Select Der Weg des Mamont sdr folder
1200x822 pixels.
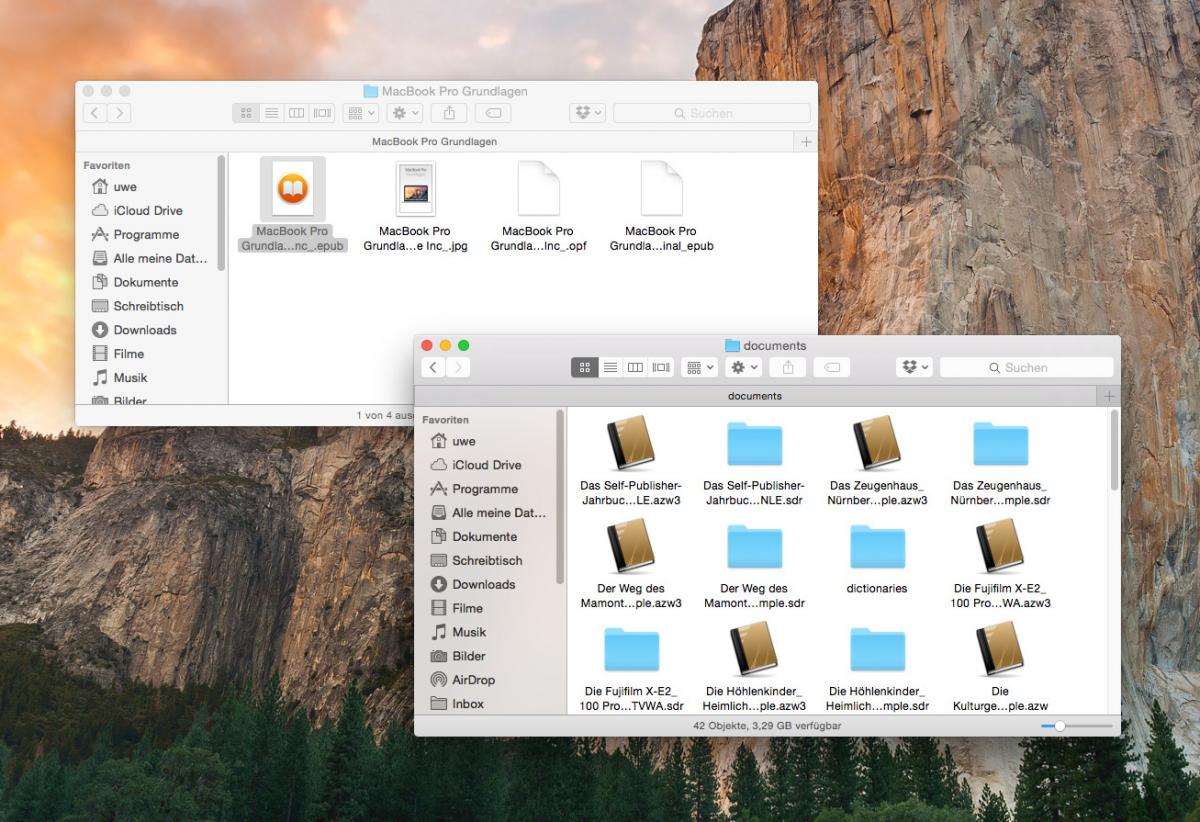(x=754, y=547)
